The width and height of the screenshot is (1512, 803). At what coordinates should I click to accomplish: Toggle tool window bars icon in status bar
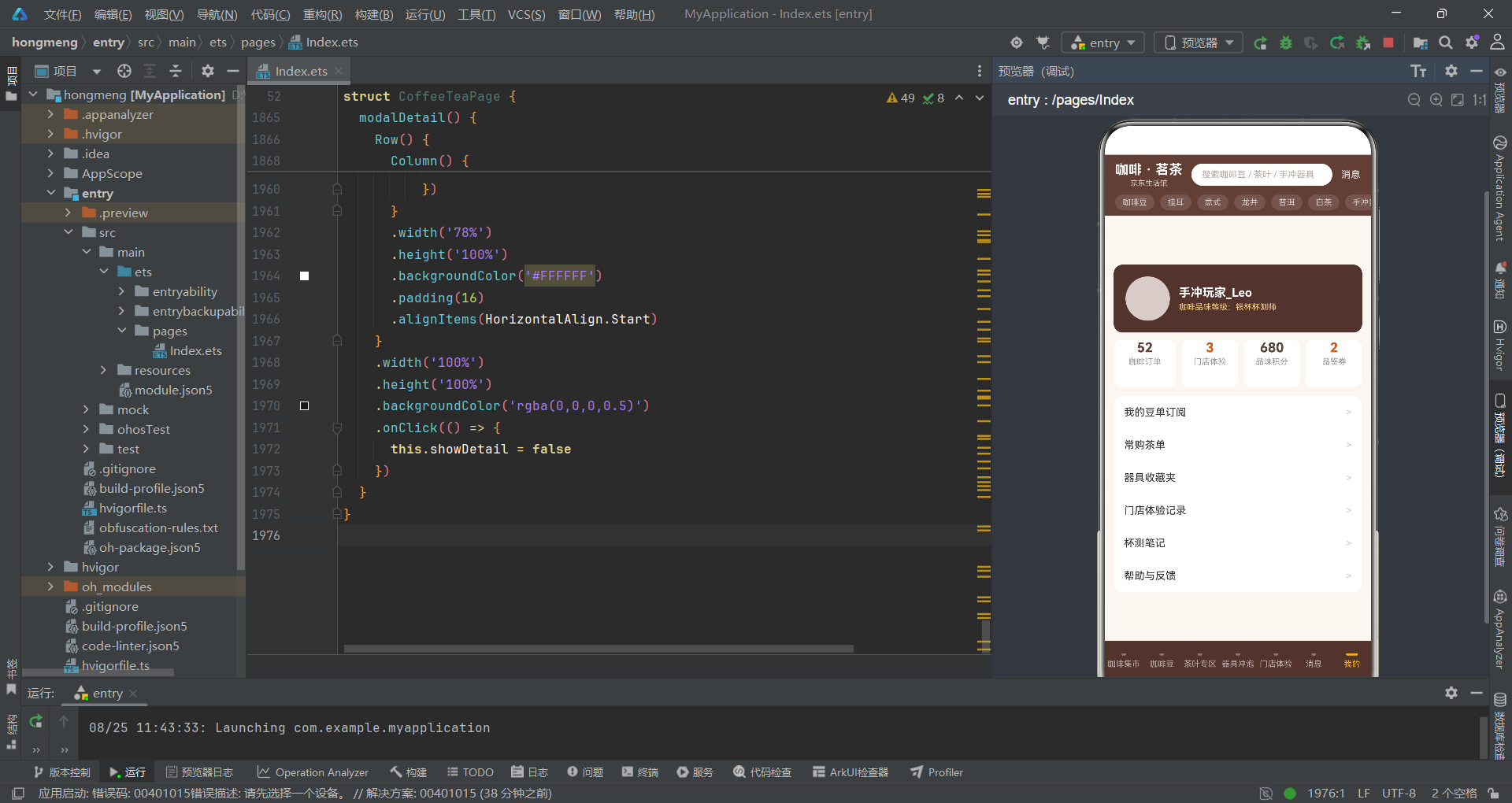pos(18,793)
